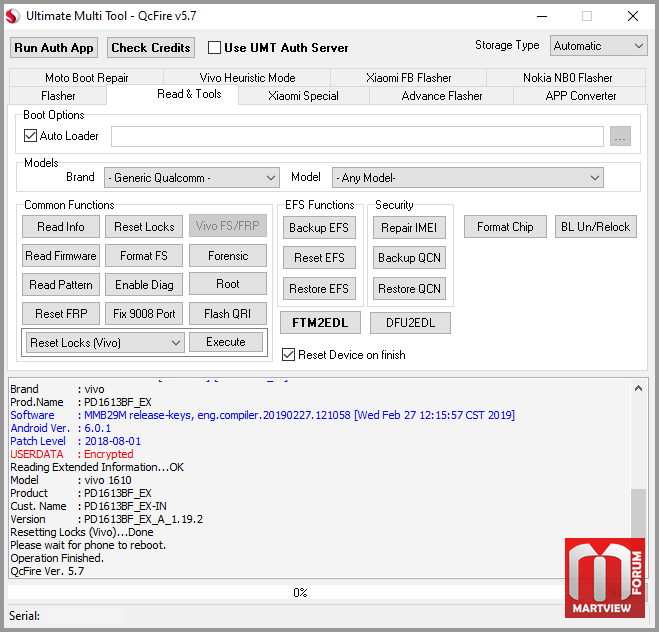Screen dimensions: 659x632
Task: Click the Check Credits button
Action: (x=151, y=47)
